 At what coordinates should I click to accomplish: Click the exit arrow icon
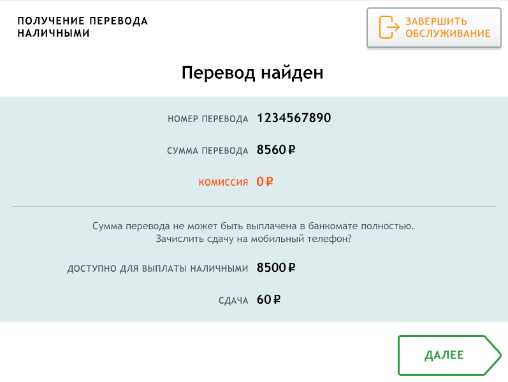coord(389,27)
